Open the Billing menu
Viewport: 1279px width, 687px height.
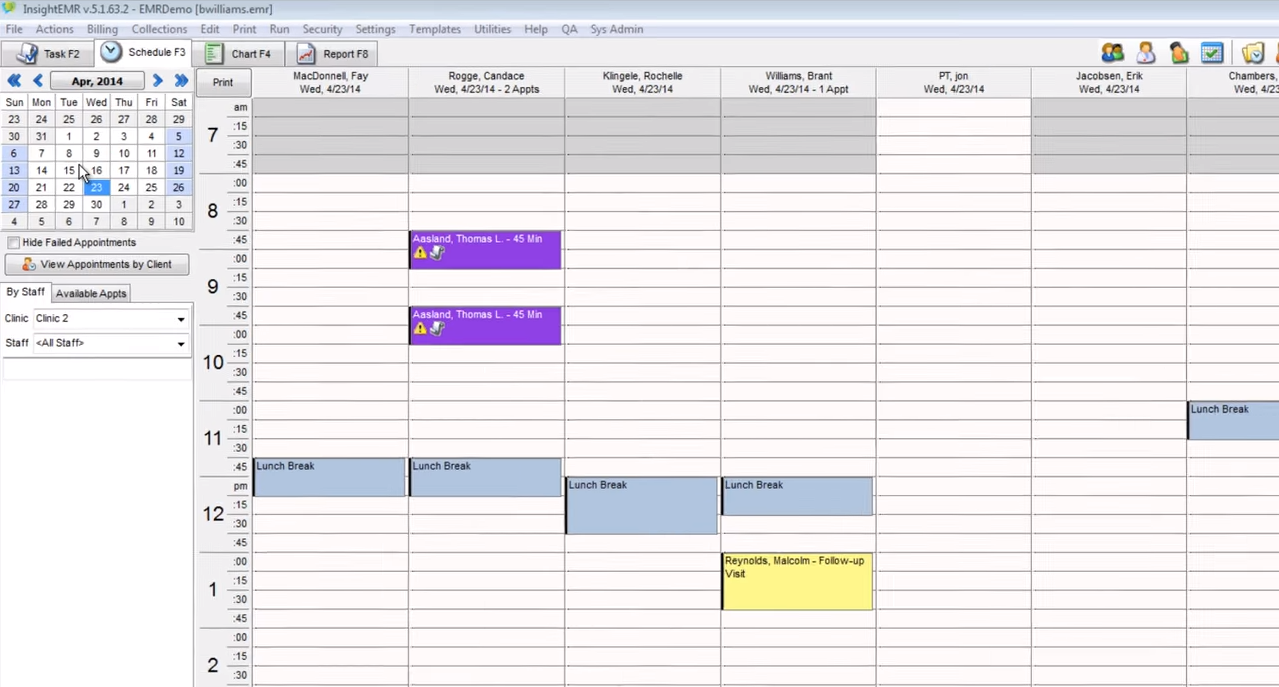coord(102,29)
